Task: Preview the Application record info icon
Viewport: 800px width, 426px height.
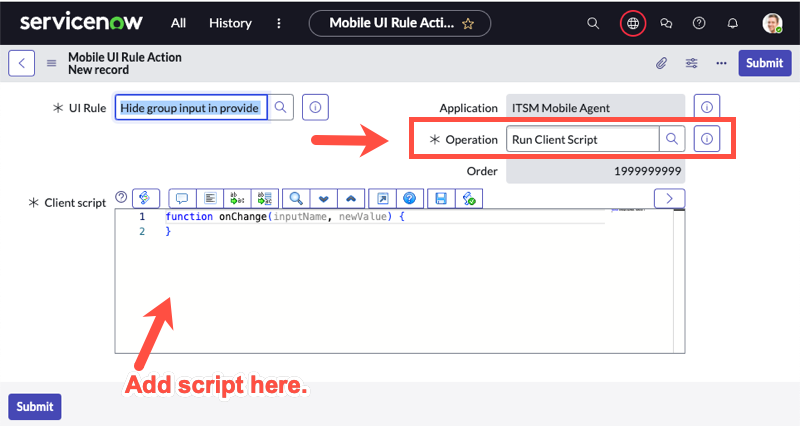Action: (x=707, y=108)
